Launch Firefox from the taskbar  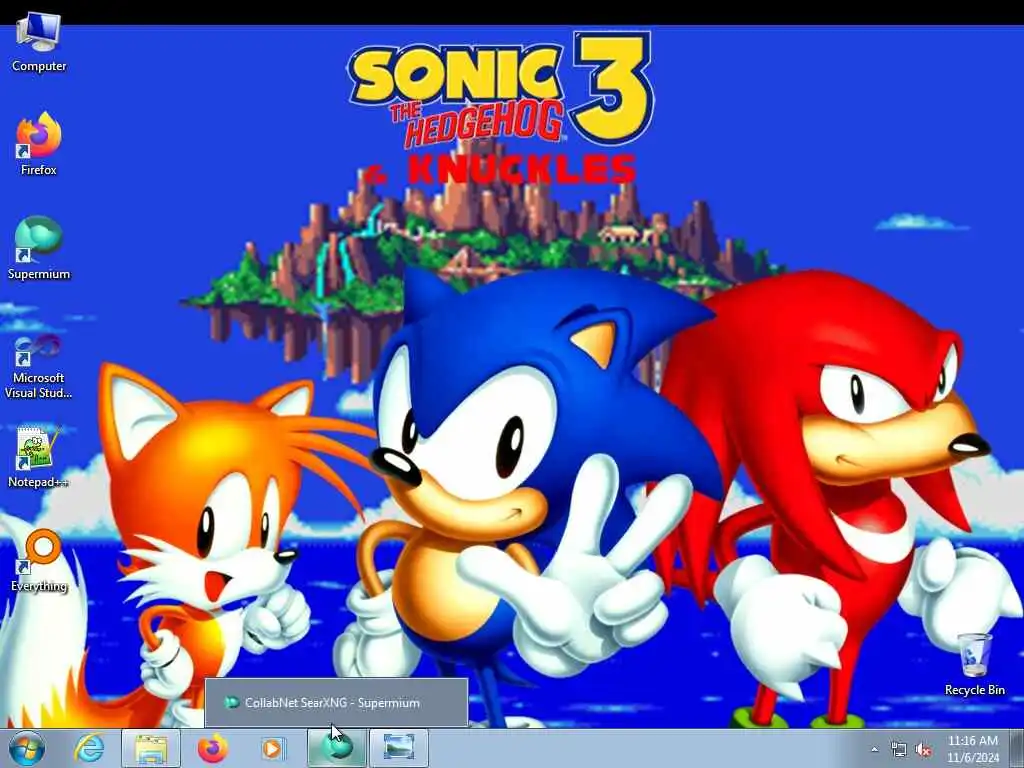pyautogui.click(x=212, y=748)
